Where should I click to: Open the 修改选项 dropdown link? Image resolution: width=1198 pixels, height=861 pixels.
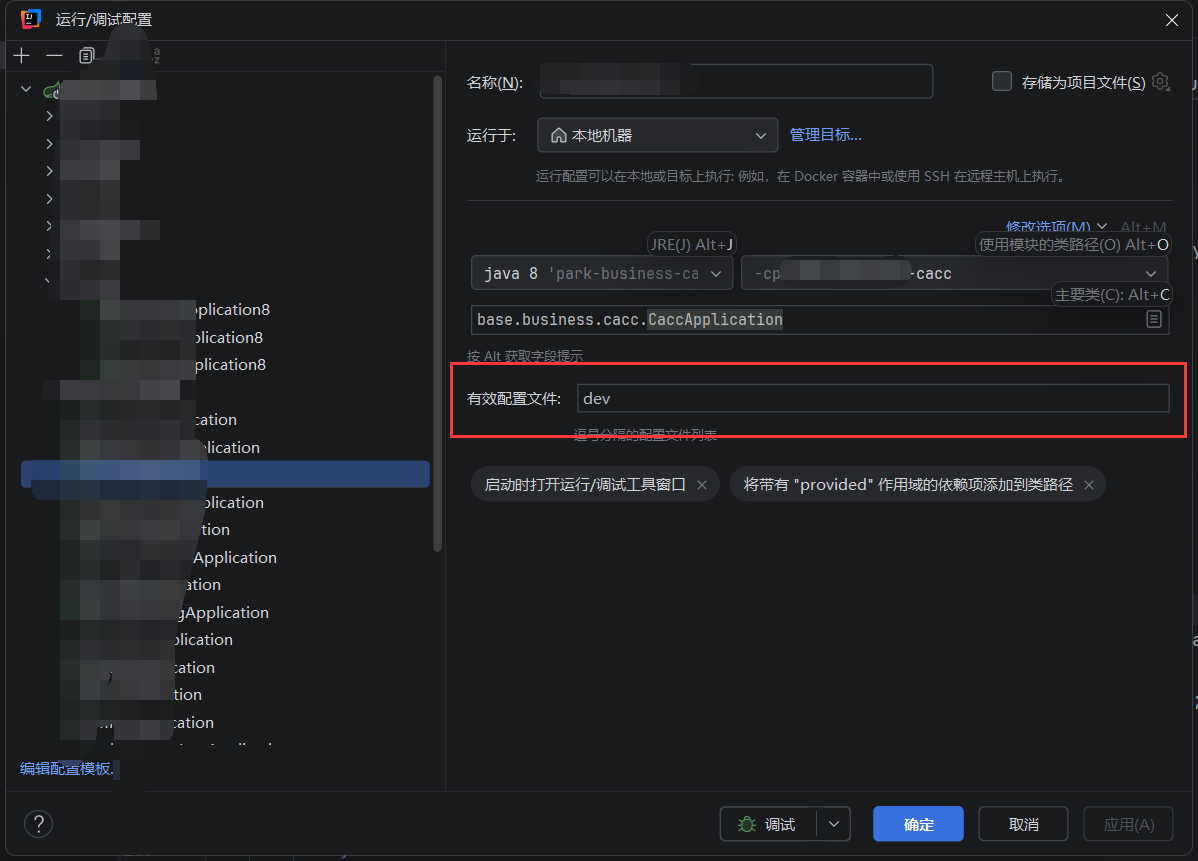(x=1056, y=227)
